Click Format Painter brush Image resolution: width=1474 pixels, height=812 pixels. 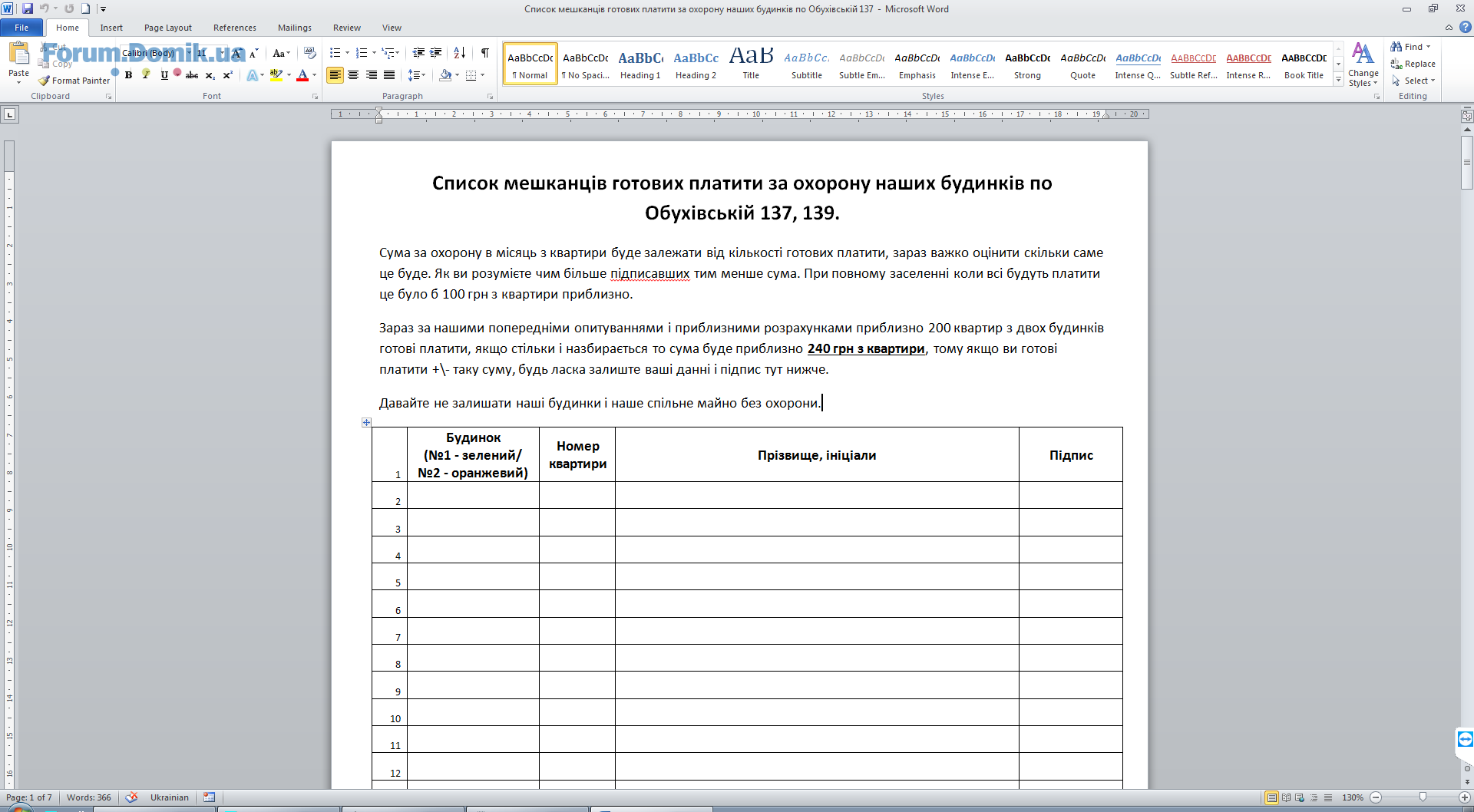point(45,81)
